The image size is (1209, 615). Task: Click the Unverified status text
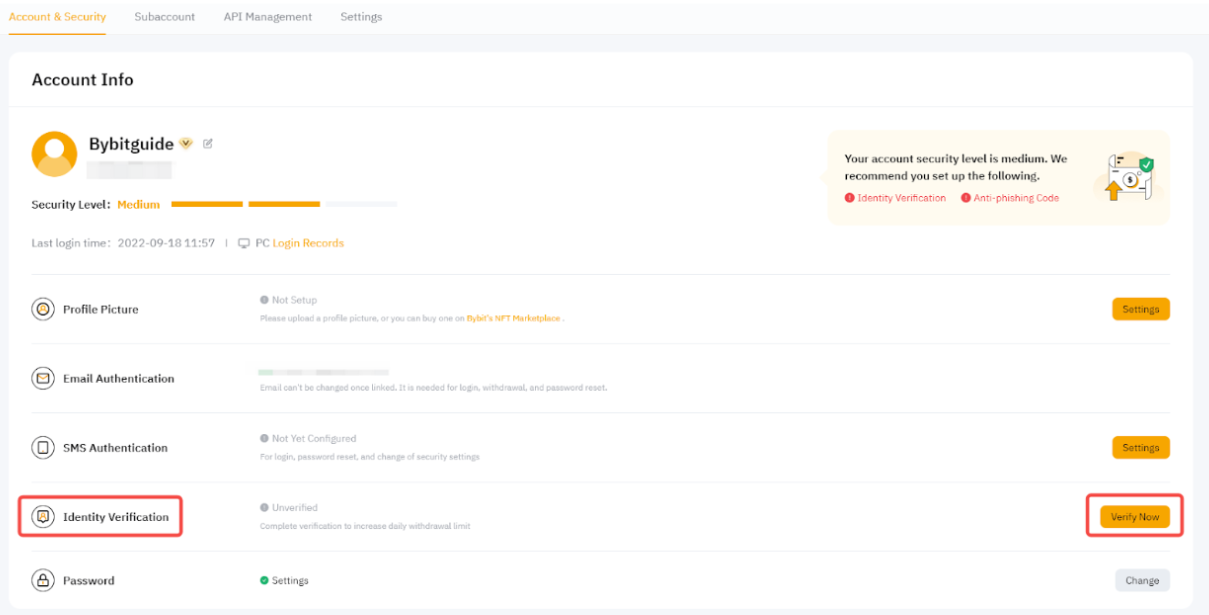pyautogui.click(x=295, y=507)
